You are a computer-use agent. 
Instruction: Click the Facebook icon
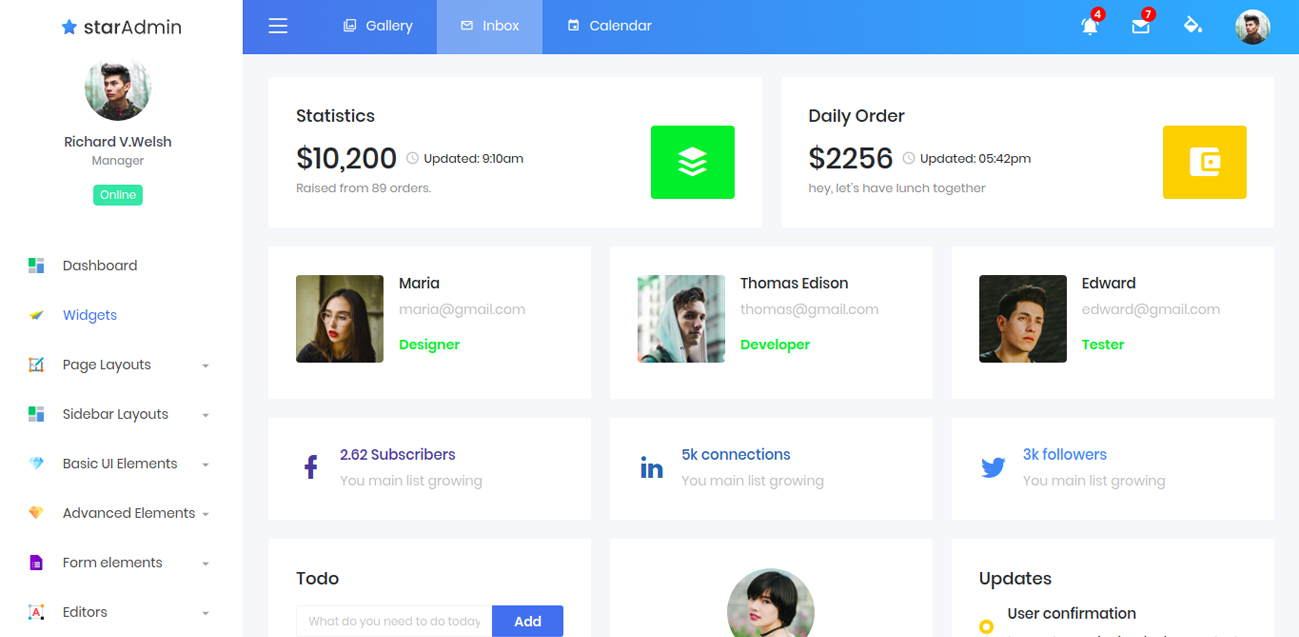click(x=311, y=467)
